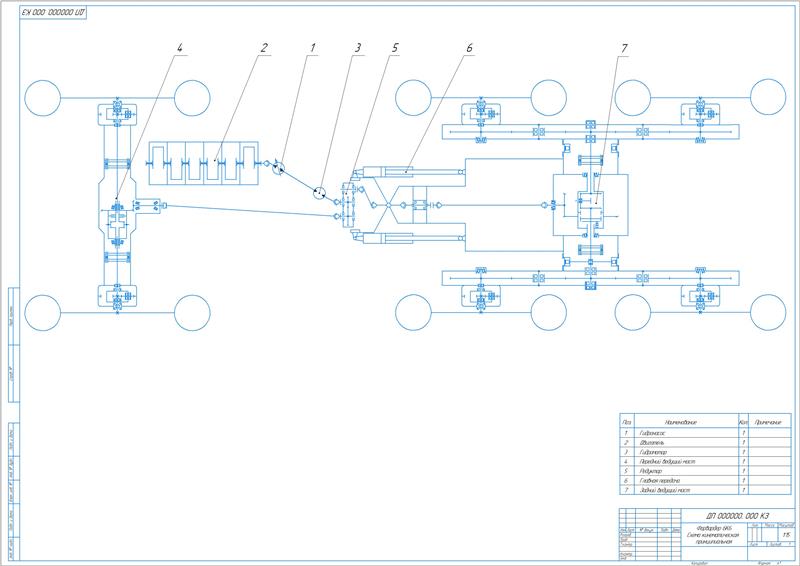Select the 'Редуктор' row in parts table
Screen dimensions: 800x566
click(x=705, y=471)
